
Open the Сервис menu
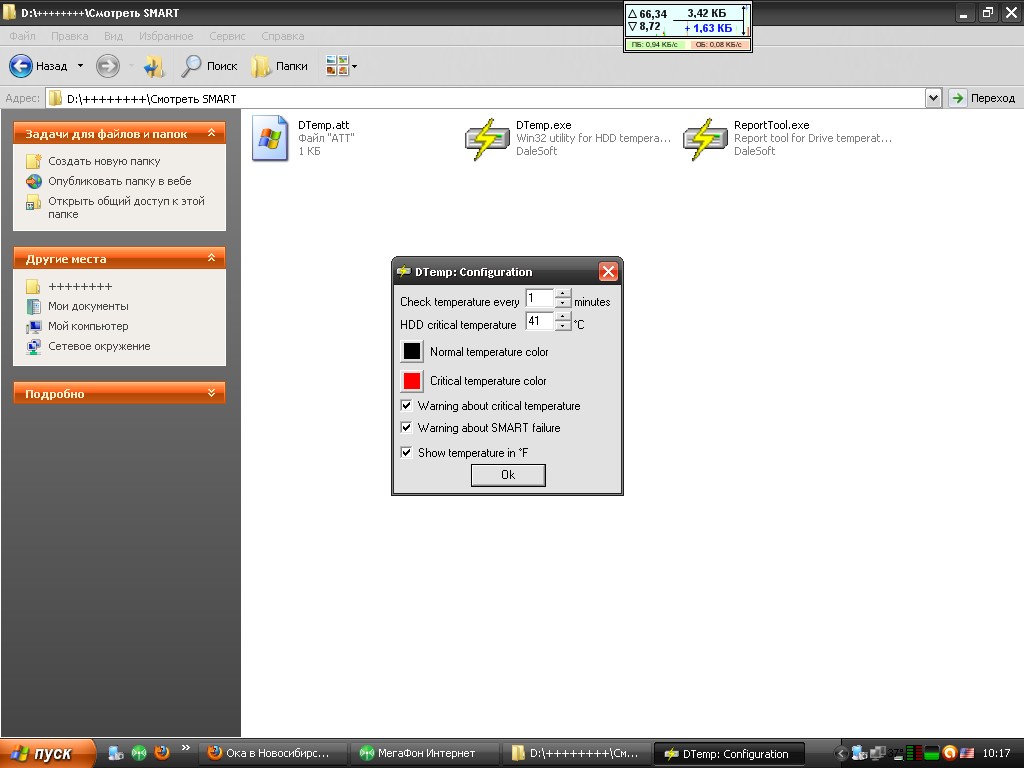pyautogui.click(x=227, y=36)
